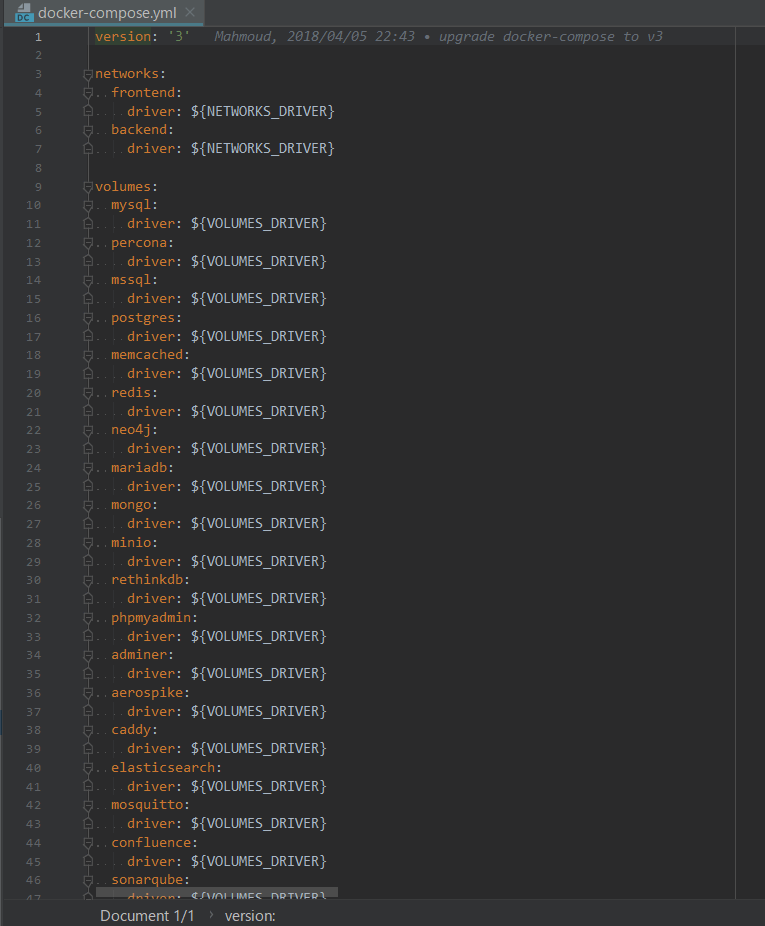Close the docker-compose.yml tab
Viewport: 765px width, 926px height.
point(190,13)
